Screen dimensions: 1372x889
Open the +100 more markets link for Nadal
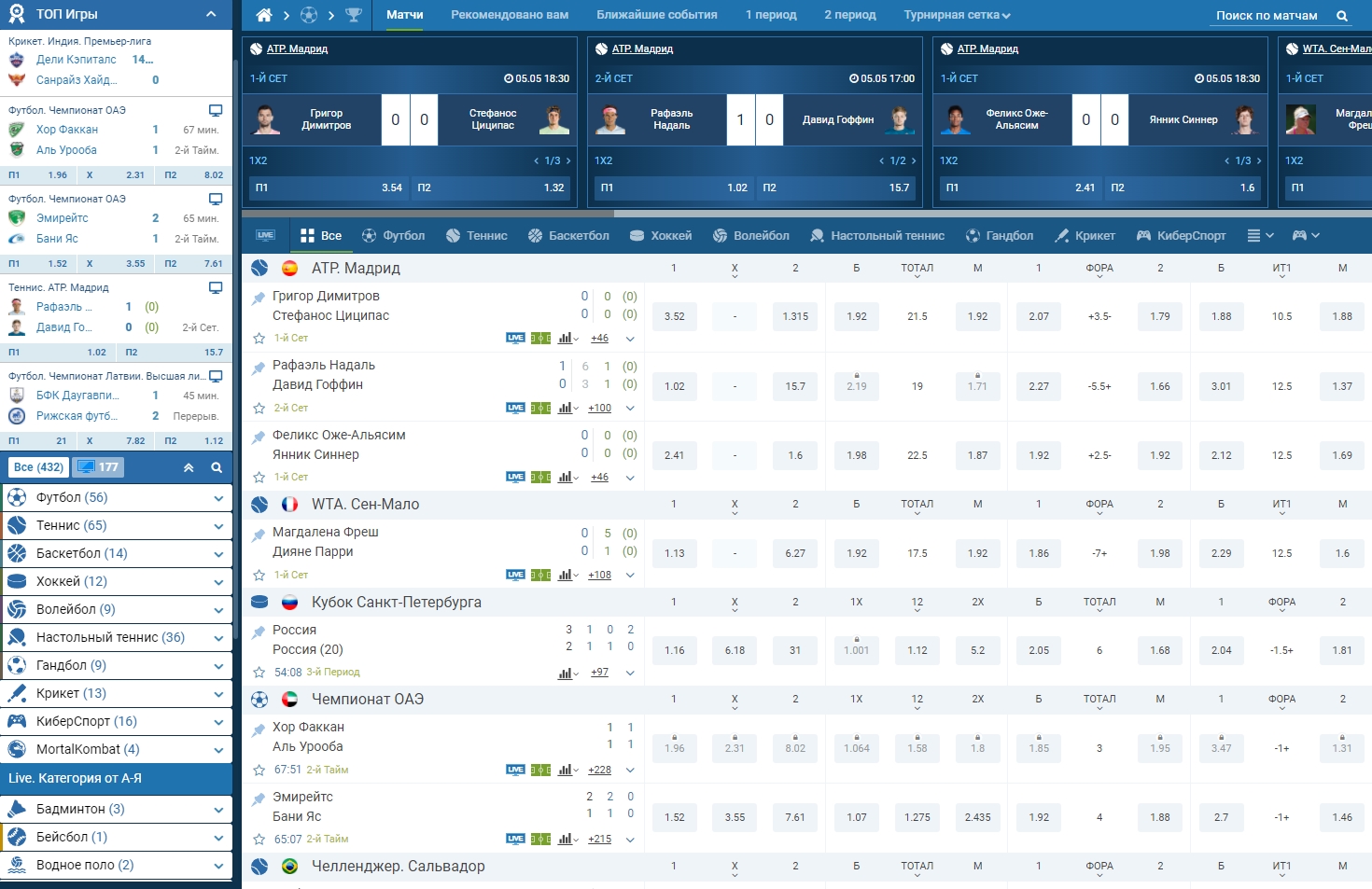click(x=599, y=408)
